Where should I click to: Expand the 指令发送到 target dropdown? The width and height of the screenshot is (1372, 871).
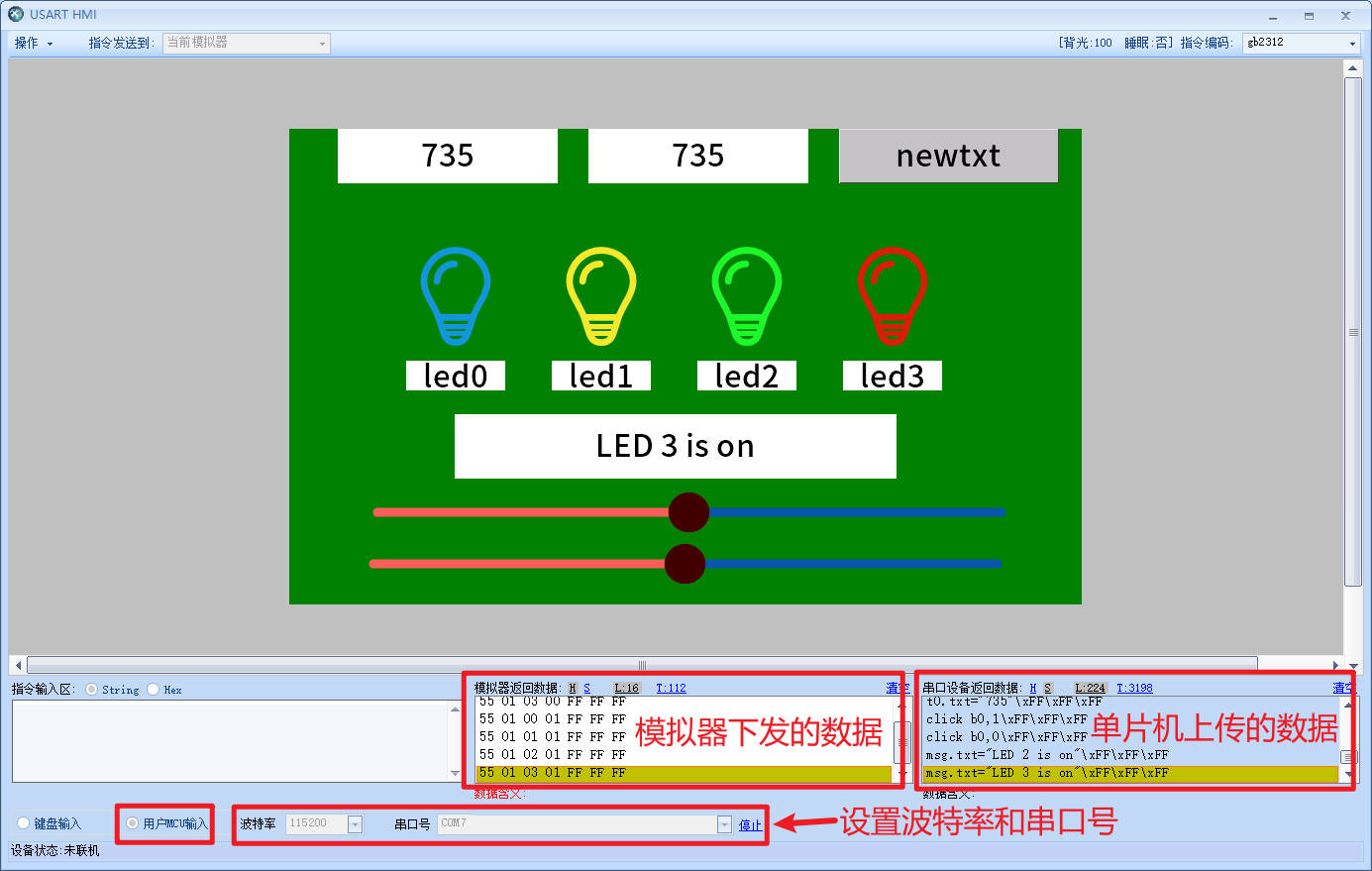point(322,44)
